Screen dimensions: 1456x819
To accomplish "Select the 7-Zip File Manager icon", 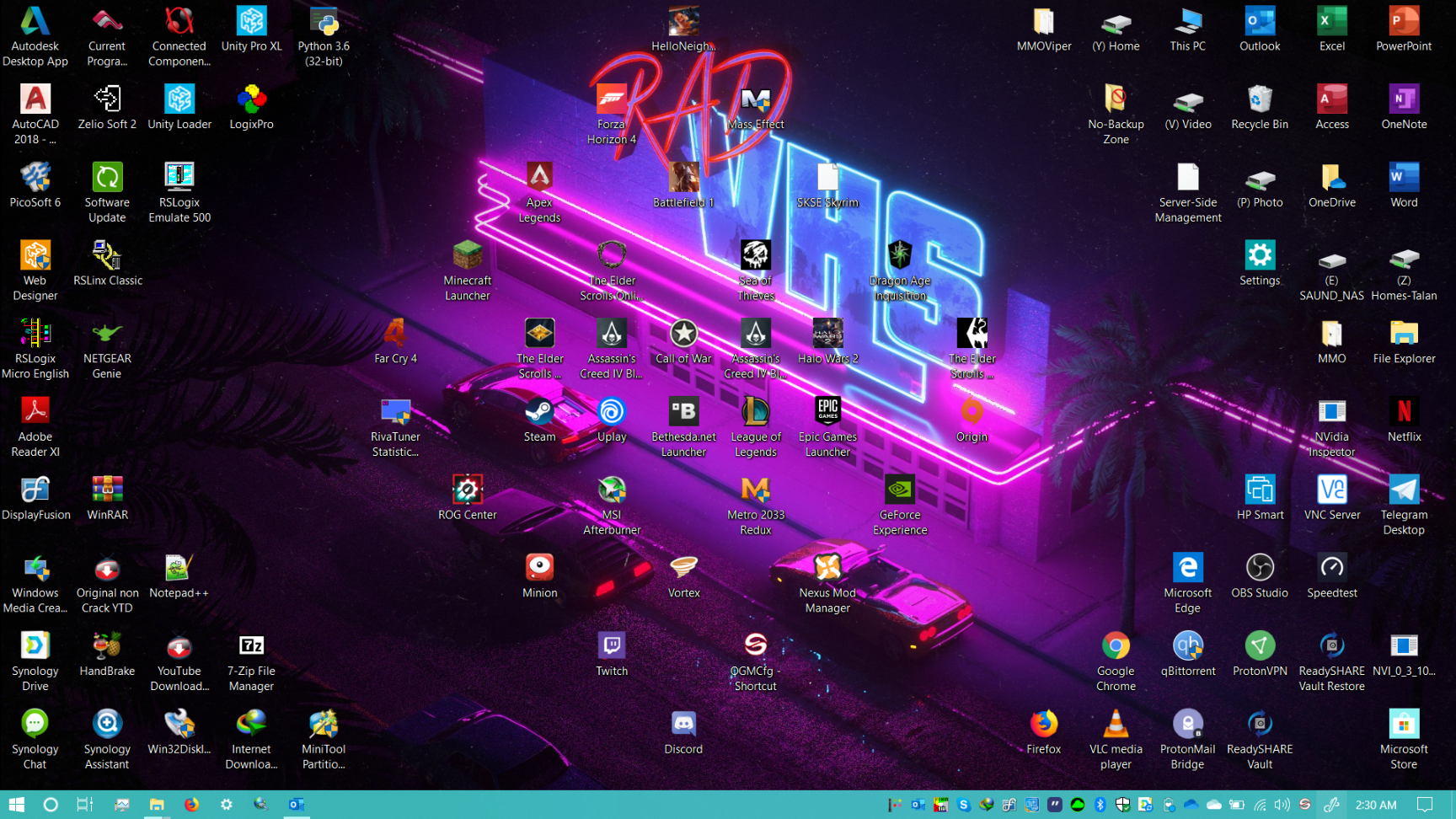I will (x=251, y=662).
